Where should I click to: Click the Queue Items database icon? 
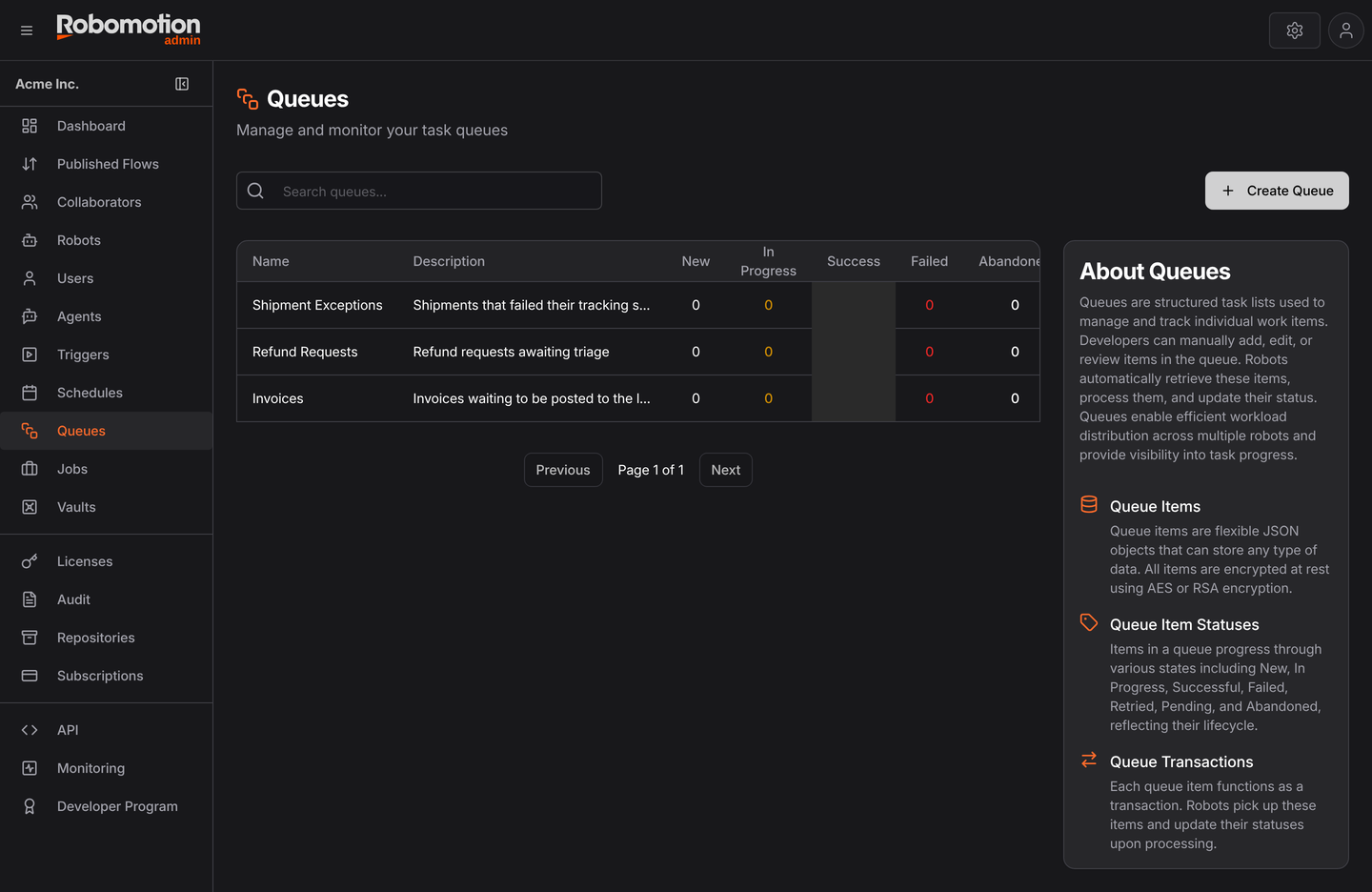click(x=1089, y=504)
